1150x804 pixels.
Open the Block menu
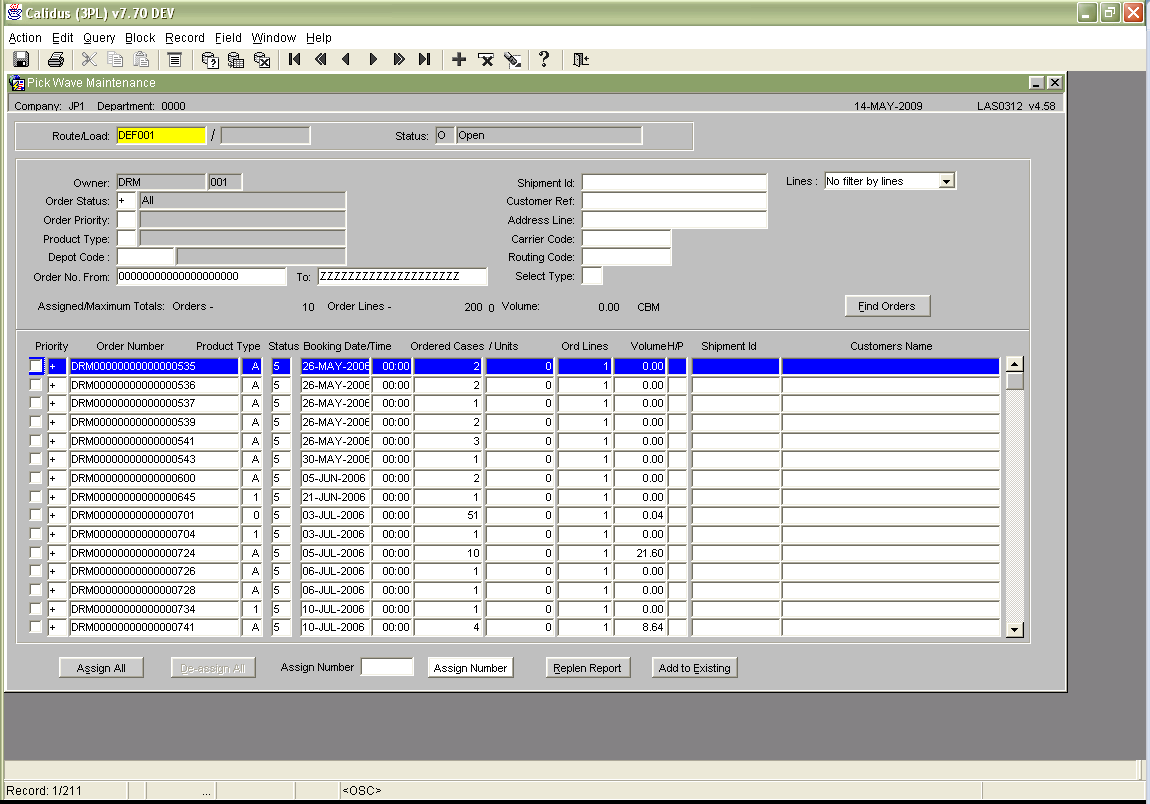click(140, 37)
